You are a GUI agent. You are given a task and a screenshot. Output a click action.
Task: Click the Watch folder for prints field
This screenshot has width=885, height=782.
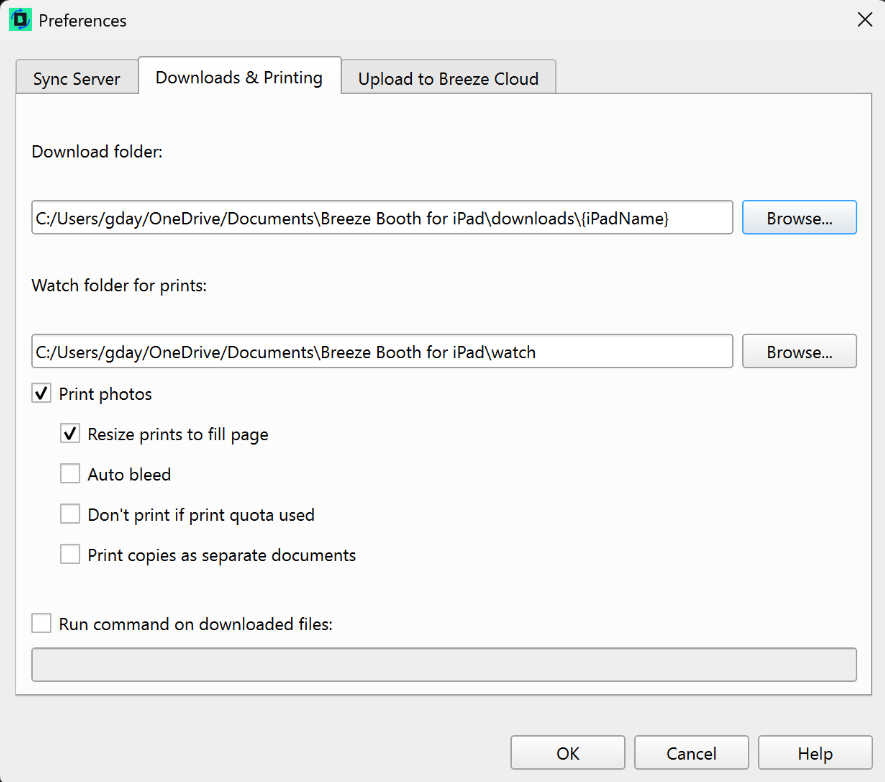382,352
